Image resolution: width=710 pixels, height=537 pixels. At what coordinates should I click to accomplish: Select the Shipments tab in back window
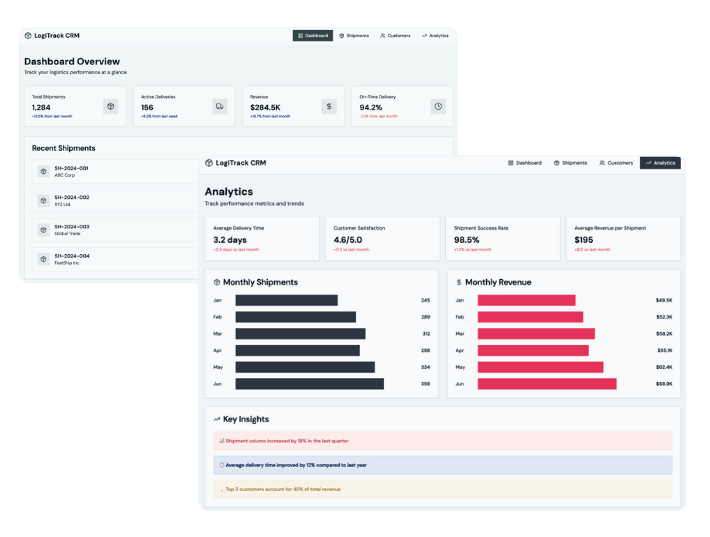pos(354,35)
